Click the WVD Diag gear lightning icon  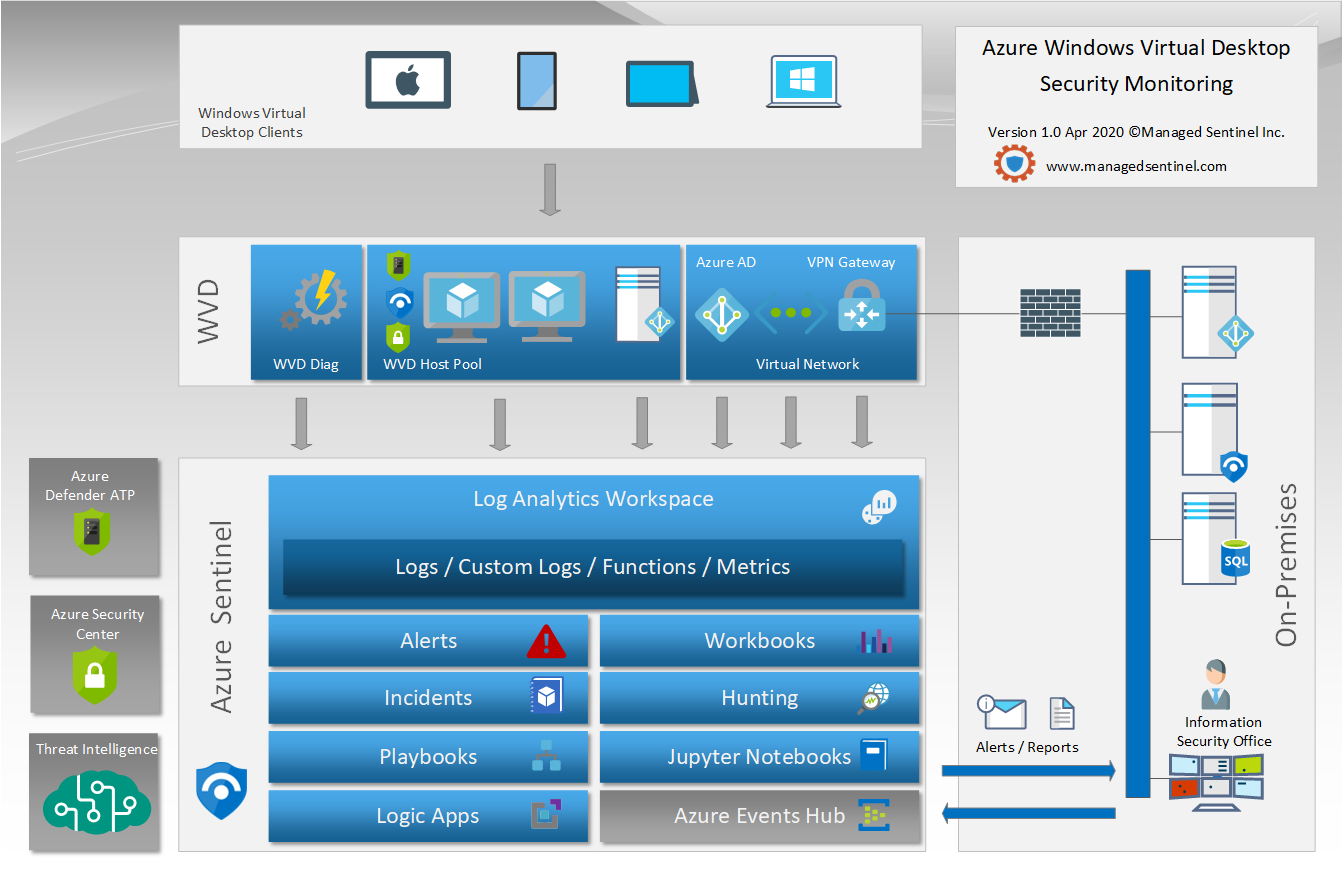click(x=315, y=299)
